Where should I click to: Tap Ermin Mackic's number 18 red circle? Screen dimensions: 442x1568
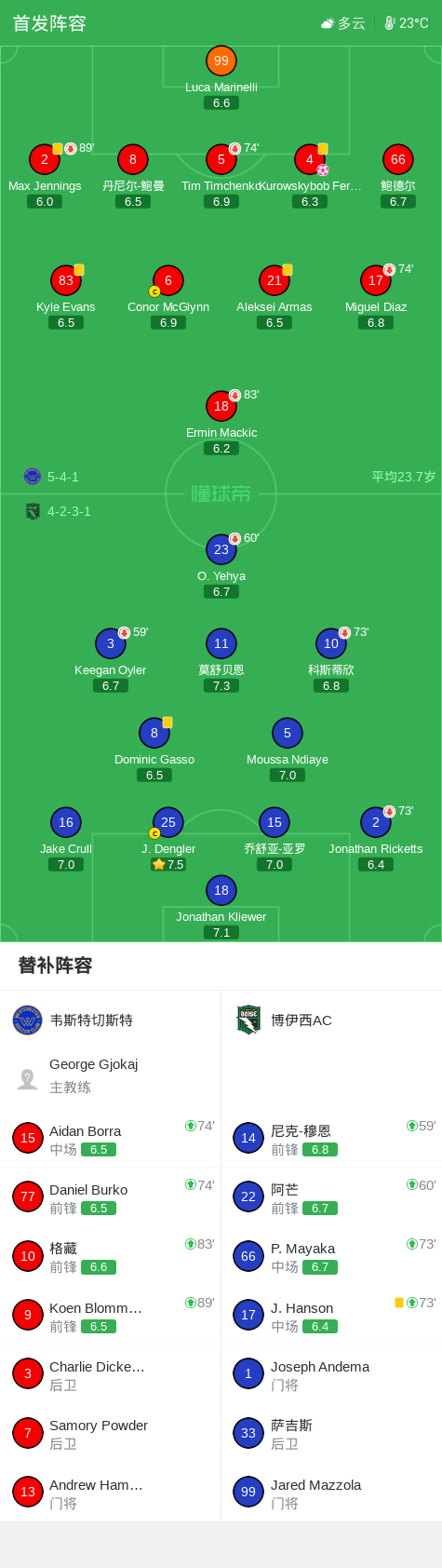point(221,406)
